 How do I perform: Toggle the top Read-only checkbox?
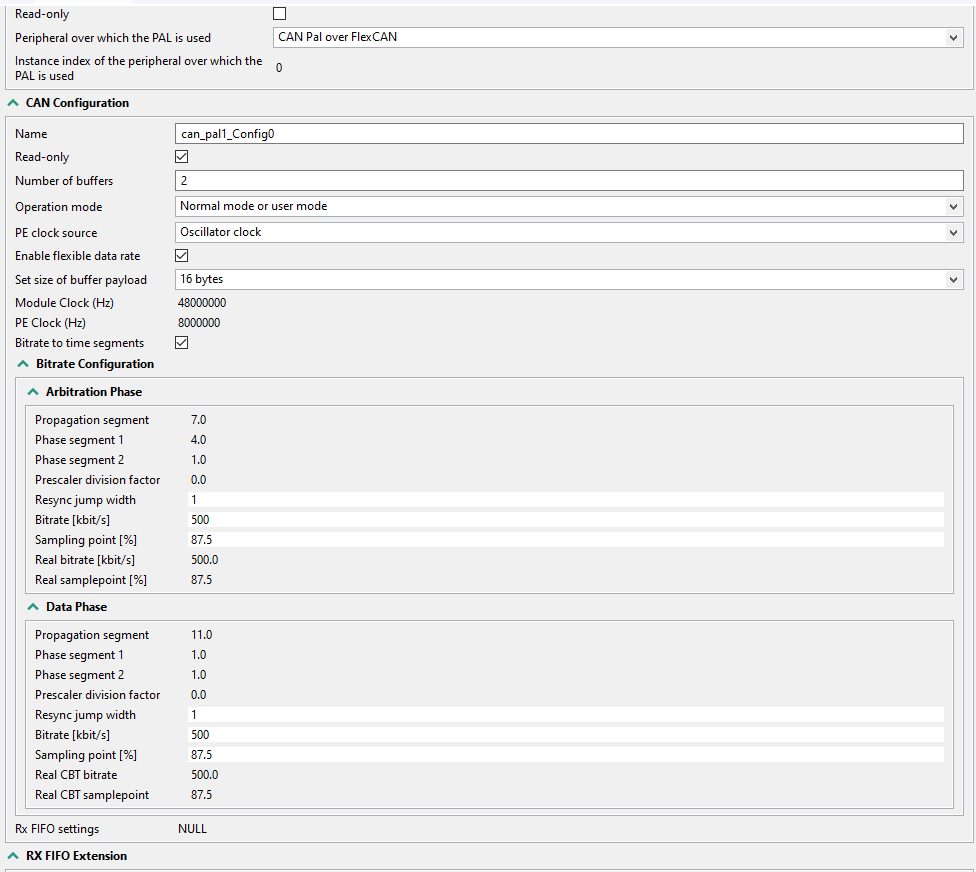click(x=280, y=14)
